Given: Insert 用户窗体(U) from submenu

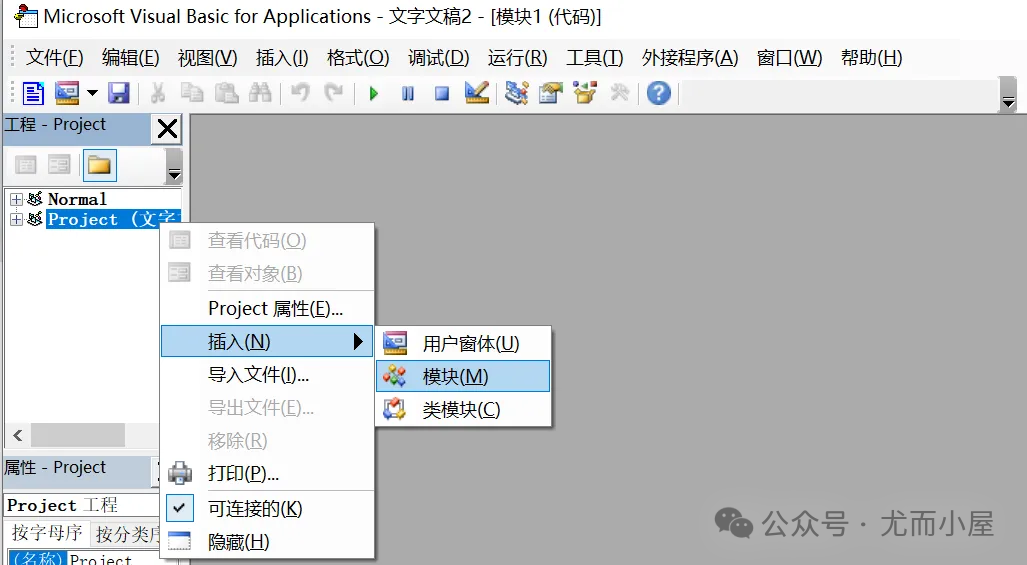Looking at the screenshot, I should pyautogui.click(x=463, y=343).
